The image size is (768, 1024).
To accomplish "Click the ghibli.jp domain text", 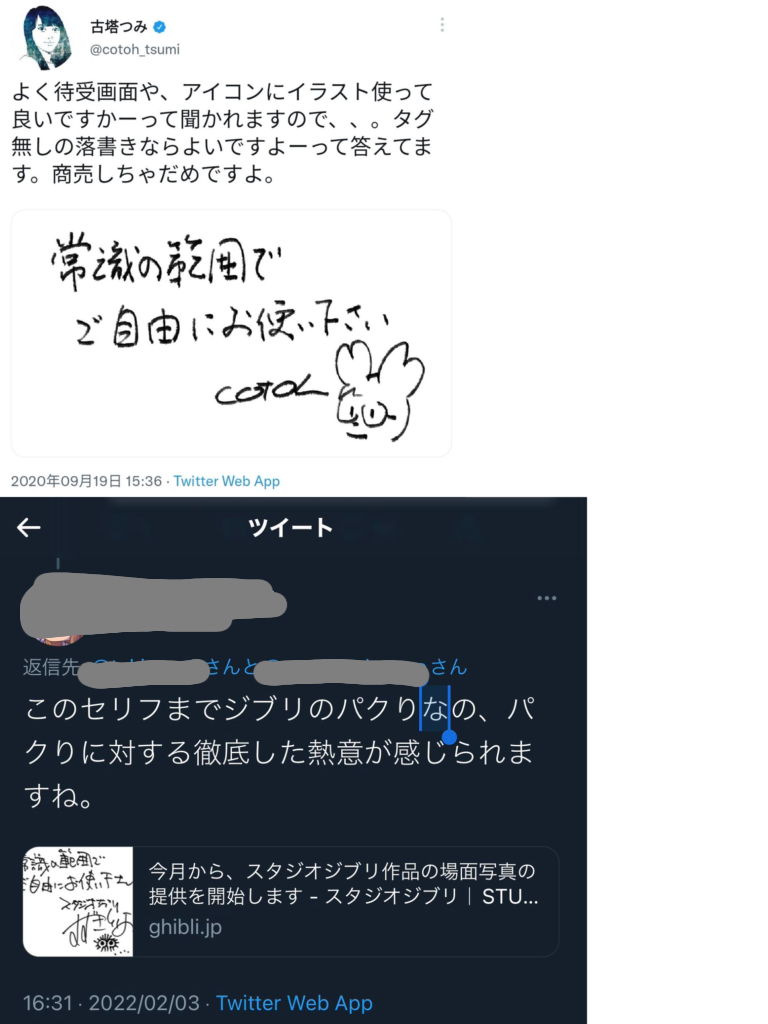I will tap(185, 927).
